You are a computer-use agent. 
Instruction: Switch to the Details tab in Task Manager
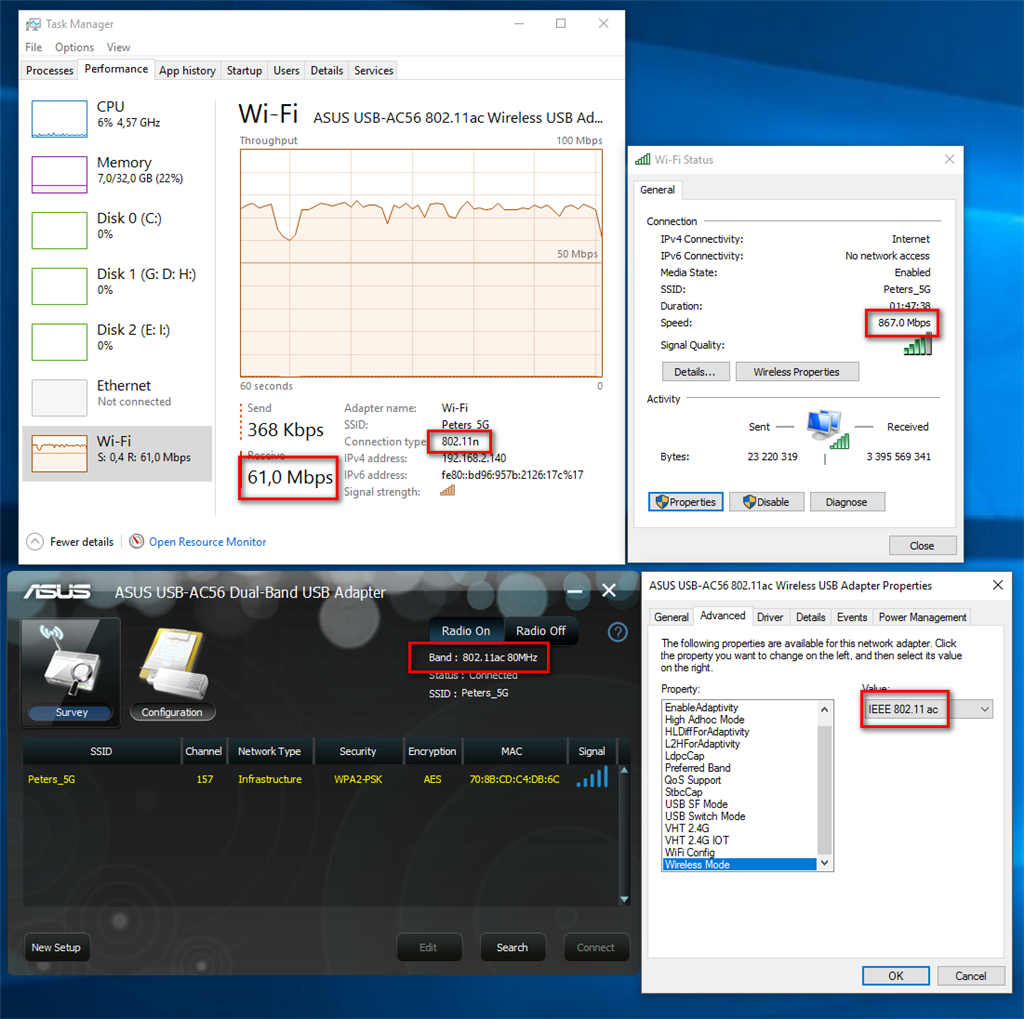click(327, 71)
